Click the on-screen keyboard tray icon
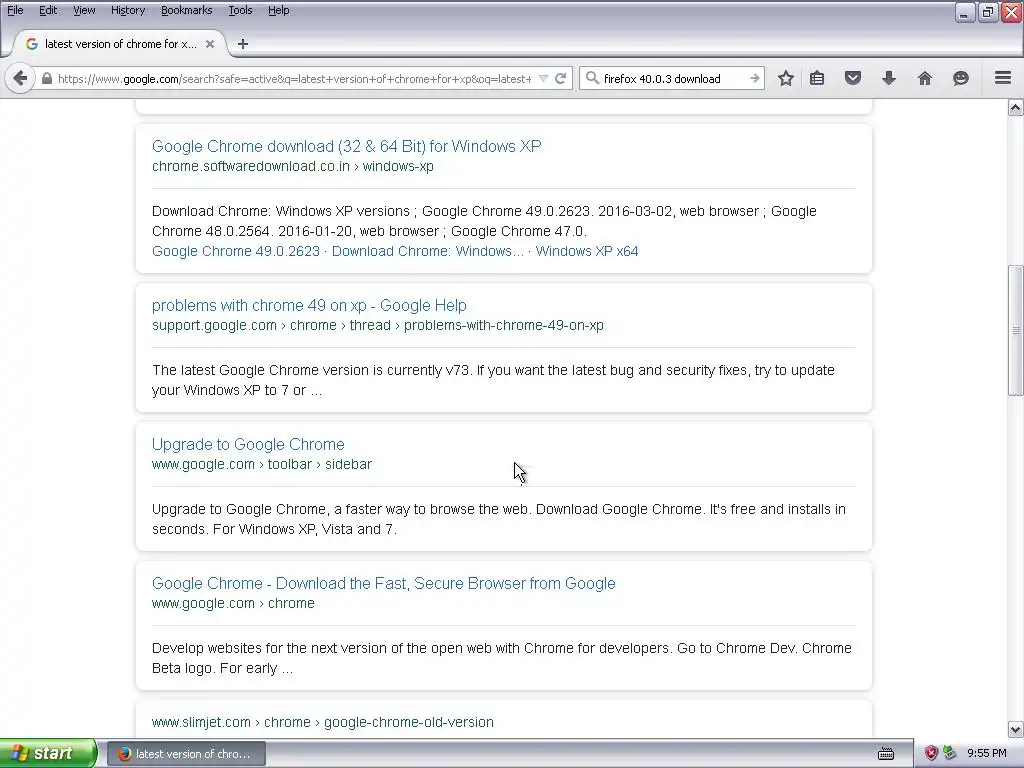Image resolution: width=1024 pixels, height=768 pixels. click(886, 754)
